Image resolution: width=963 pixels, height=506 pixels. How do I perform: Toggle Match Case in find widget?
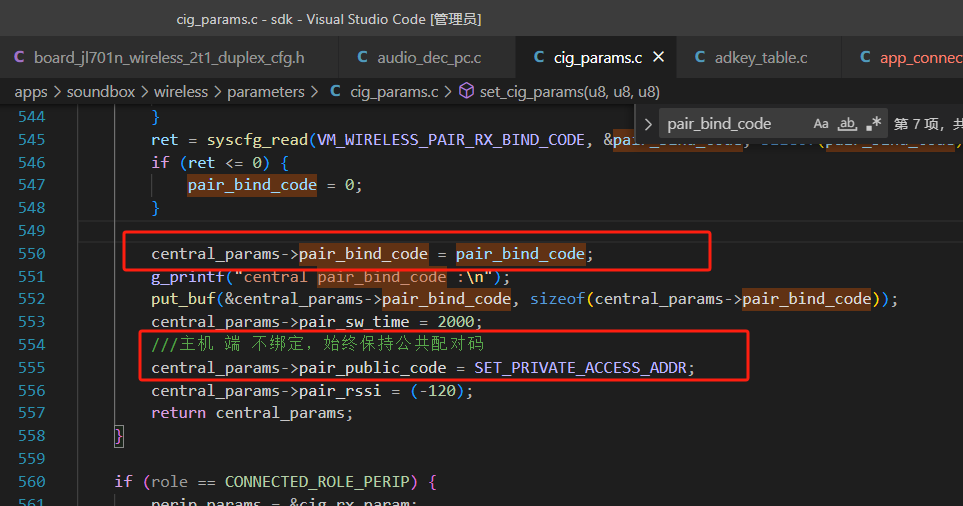821,124
